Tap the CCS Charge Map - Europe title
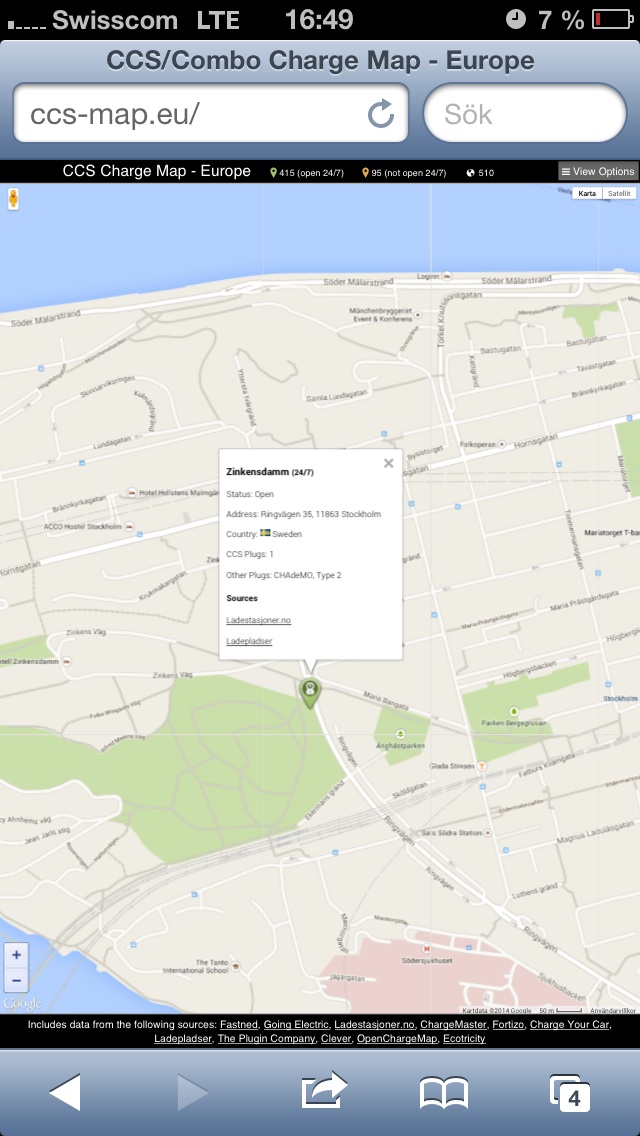 pyautogui.click(x=157, y=172)
